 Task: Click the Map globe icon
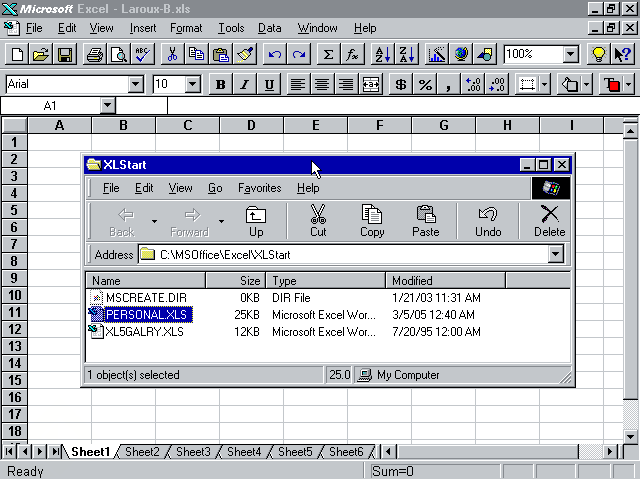click(x=461, y=54)
